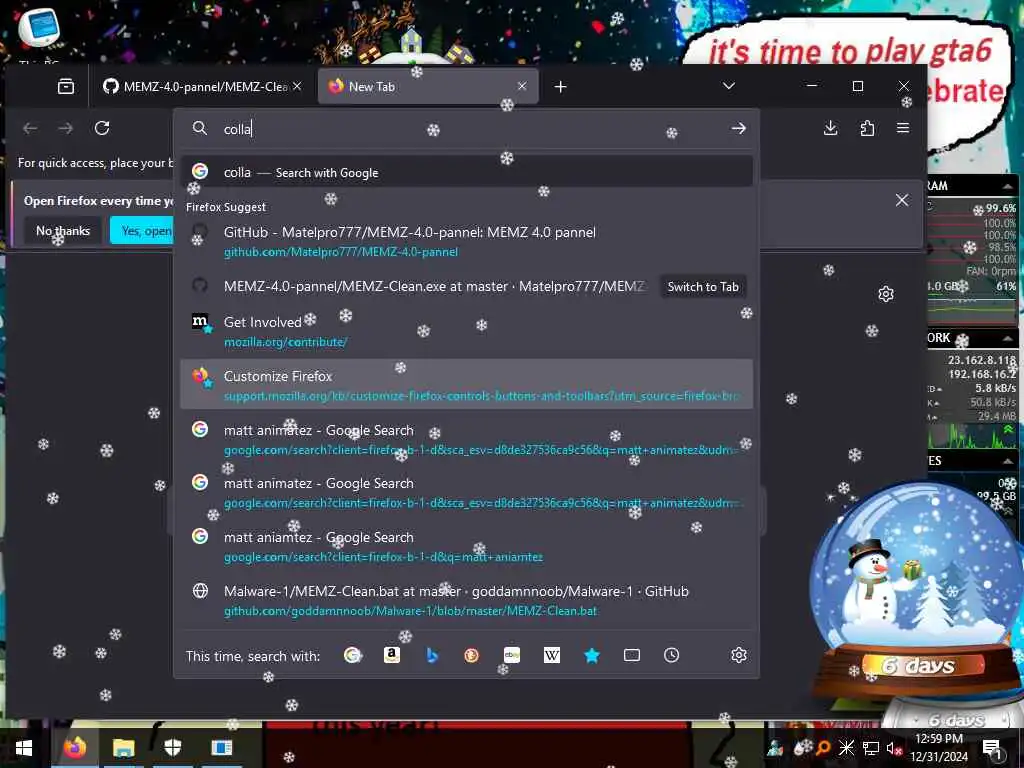Screen dimensions: 1024x768
Task: Collapse the RAM section of system monitor
Action: tap(1008, 186)
